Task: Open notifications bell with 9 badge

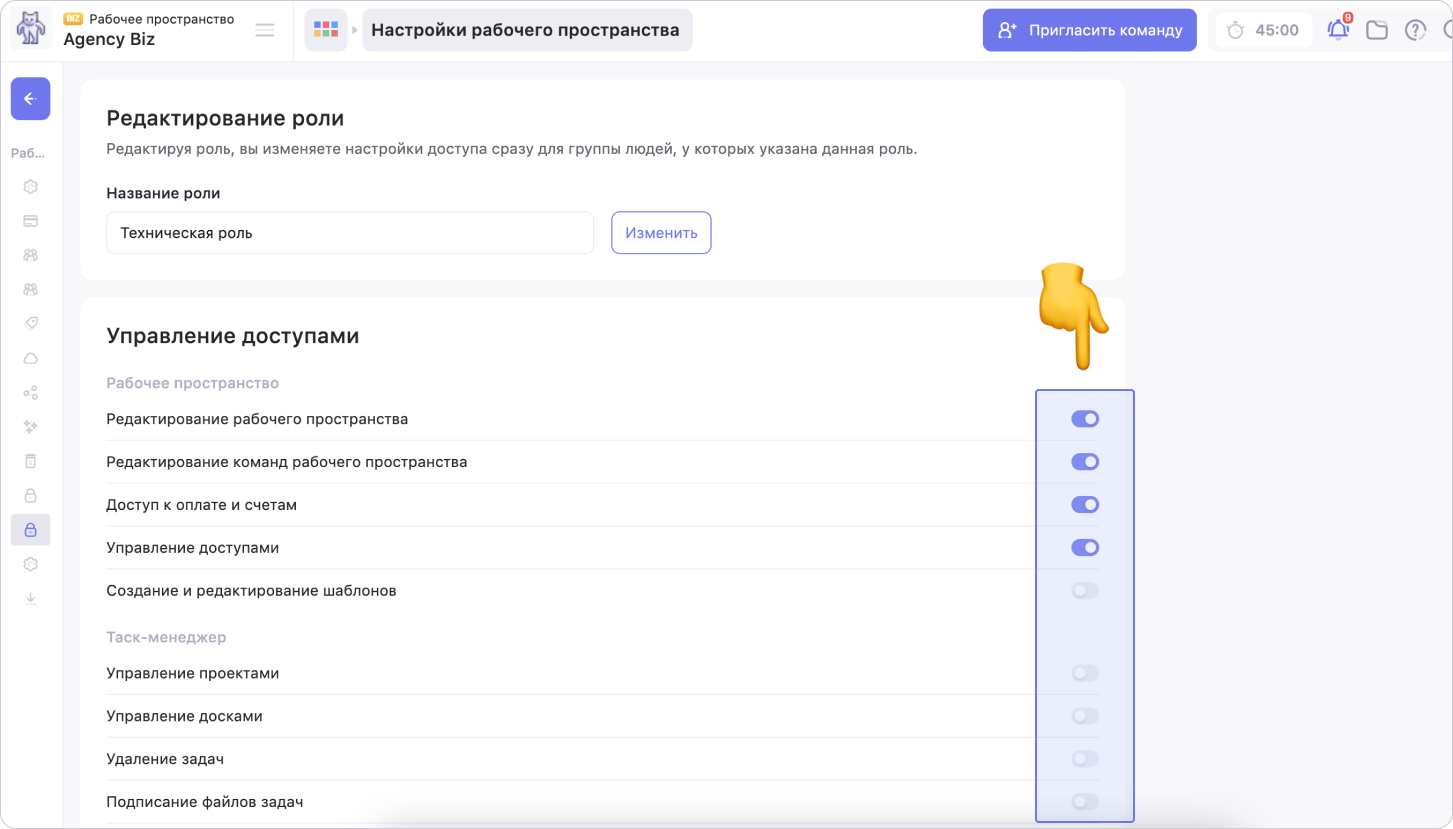Action: click(1338, 30)
